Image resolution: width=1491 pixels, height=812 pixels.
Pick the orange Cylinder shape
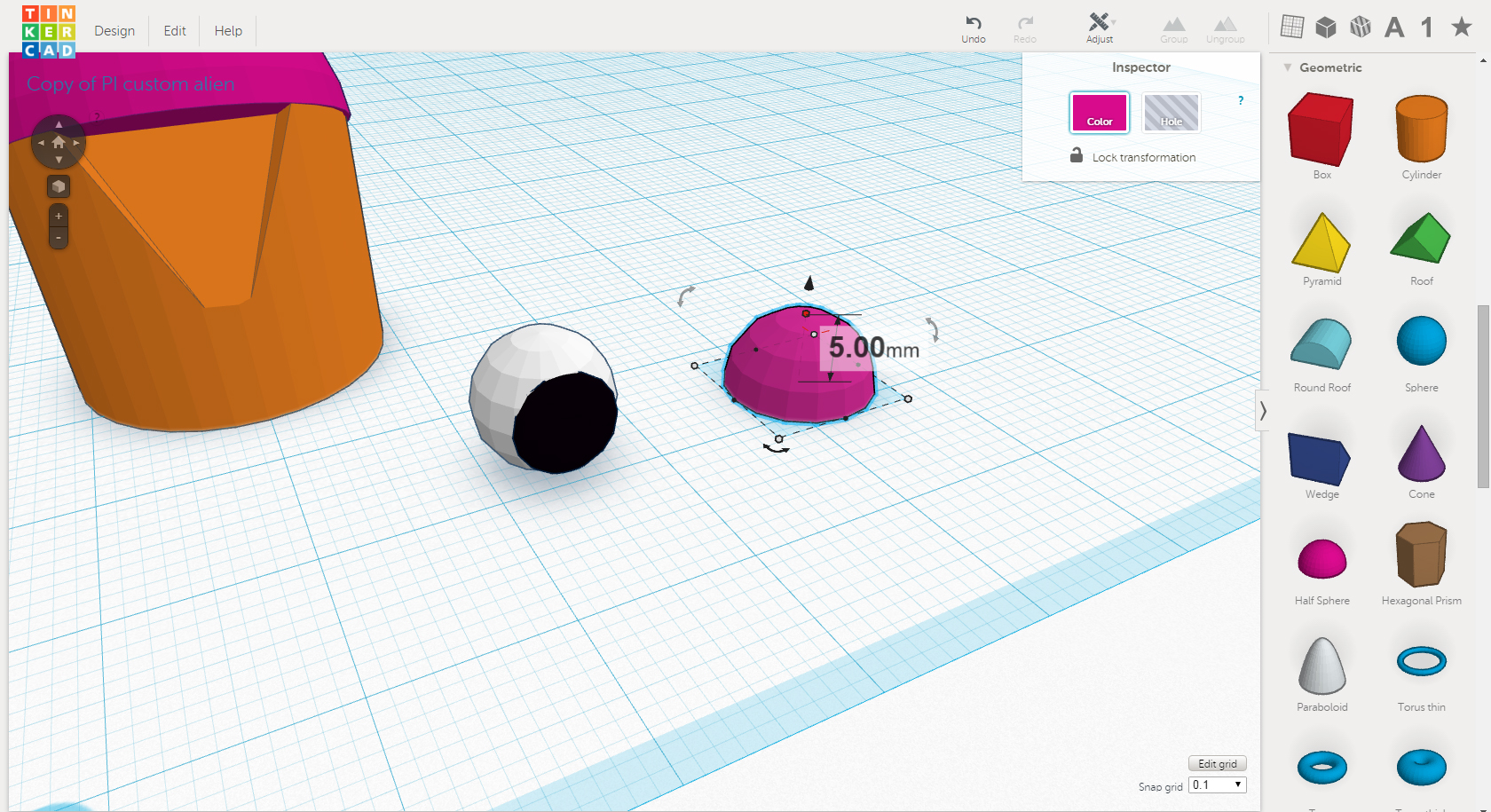point(1421,130)
